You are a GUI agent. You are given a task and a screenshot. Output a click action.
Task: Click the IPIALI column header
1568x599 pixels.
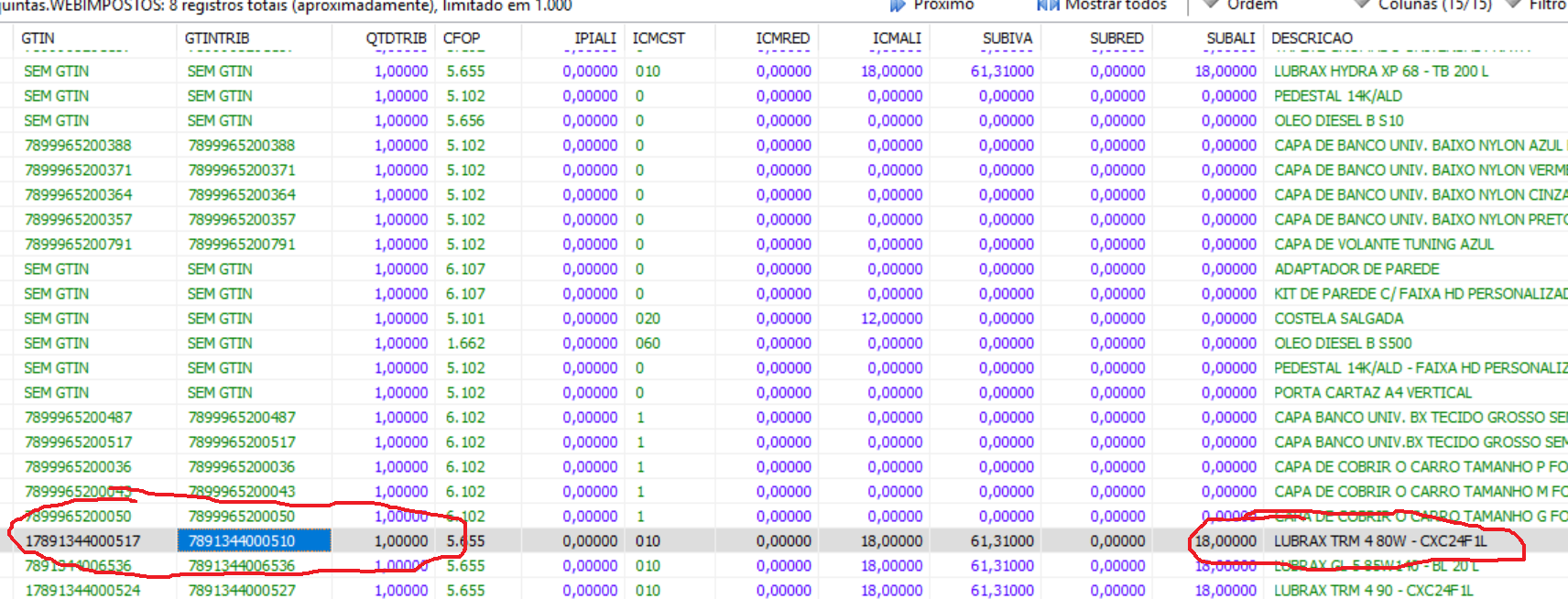pyautogui.click(x=594, y=38)
